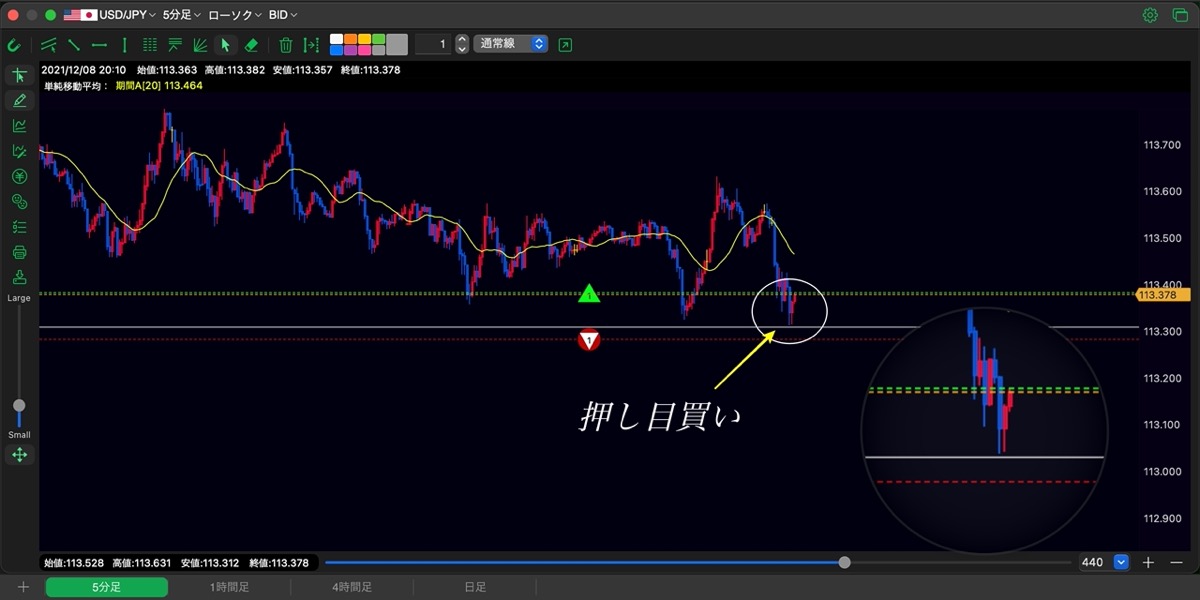Click the yen currency sidebar icon
Viewport: 1200px width, 600px height.
coord(19,176)
